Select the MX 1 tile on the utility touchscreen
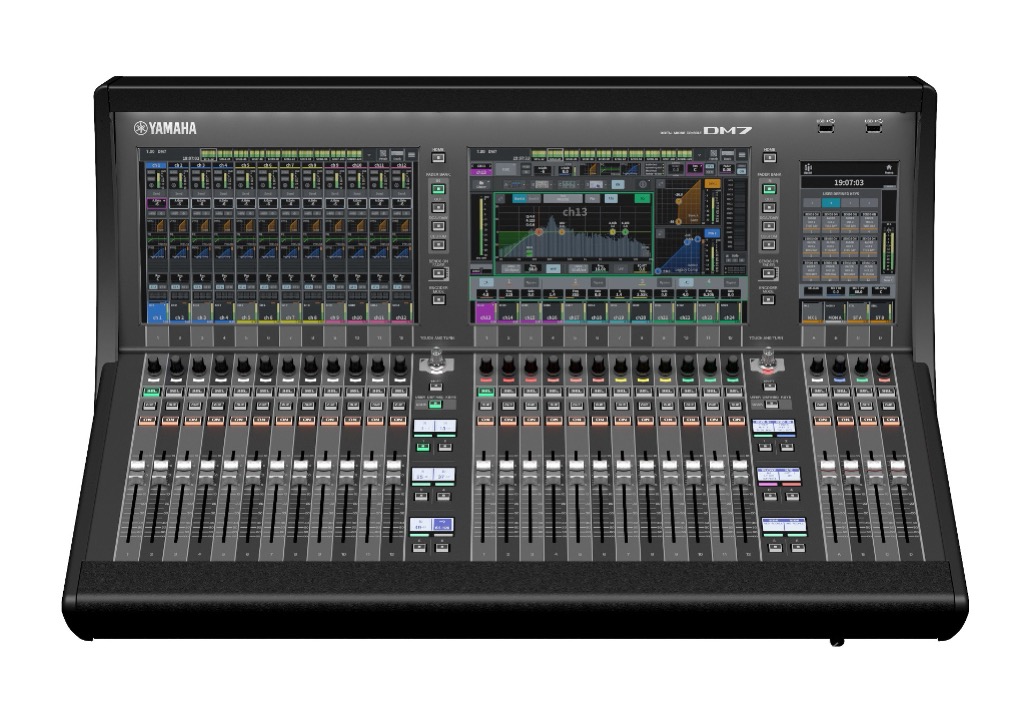Viewport: 1029px width, 720px height. [812, 312]
